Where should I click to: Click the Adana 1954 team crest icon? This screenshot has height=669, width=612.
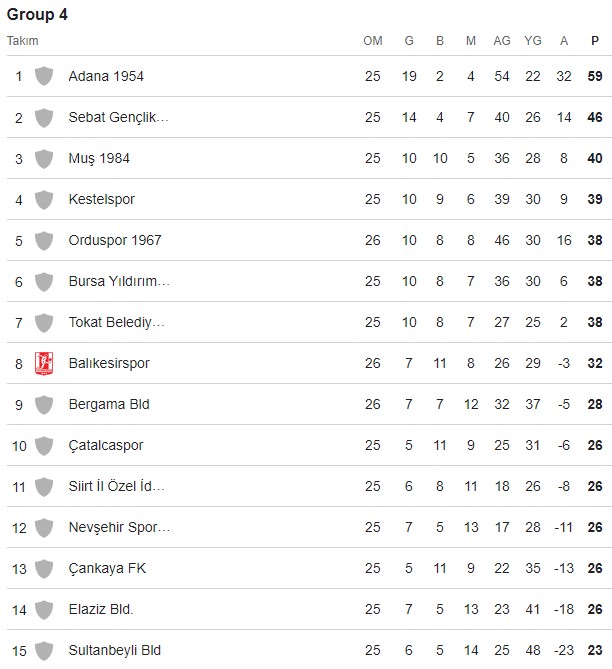coord(43,76)
